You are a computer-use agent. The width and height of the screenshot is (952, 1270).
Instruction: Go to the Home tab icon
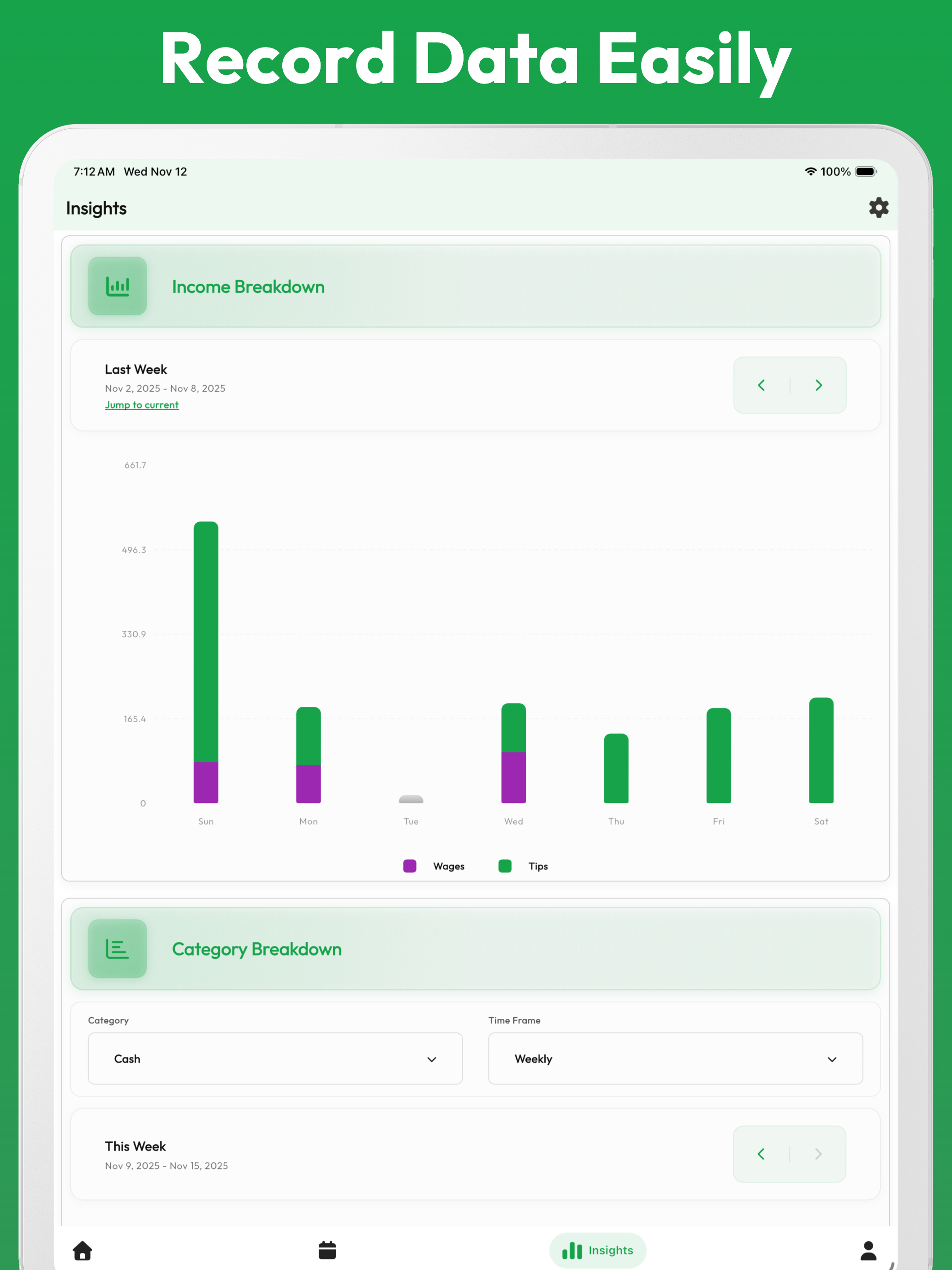tap(83, 1250)
